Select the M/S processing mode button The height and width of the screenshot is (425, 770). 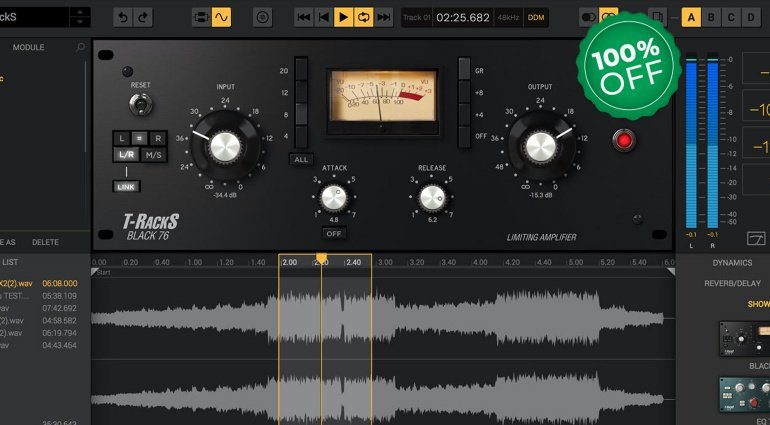point(154,155)
